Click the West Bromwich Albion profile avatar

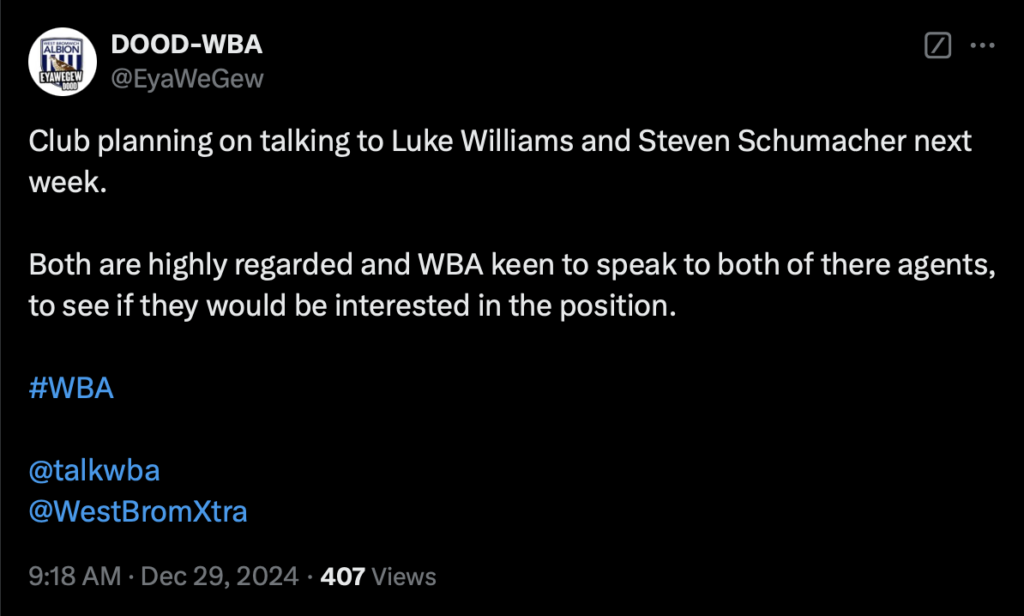point(61,62)
